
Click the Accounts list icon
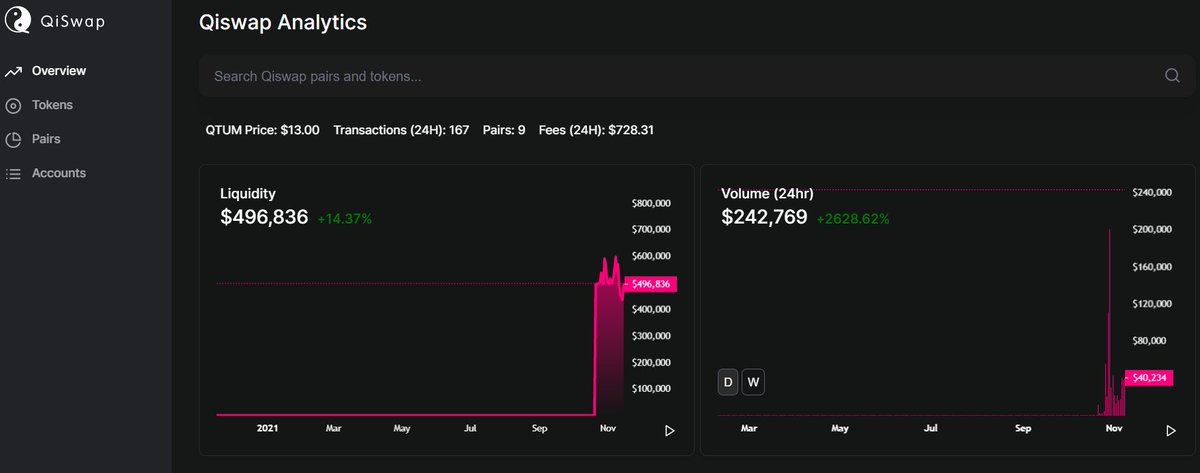(x=13, y=174)
